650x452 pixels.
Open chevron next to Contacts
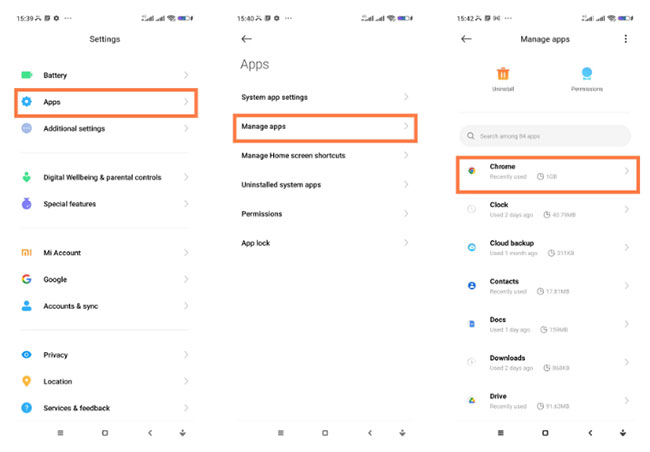626,285
